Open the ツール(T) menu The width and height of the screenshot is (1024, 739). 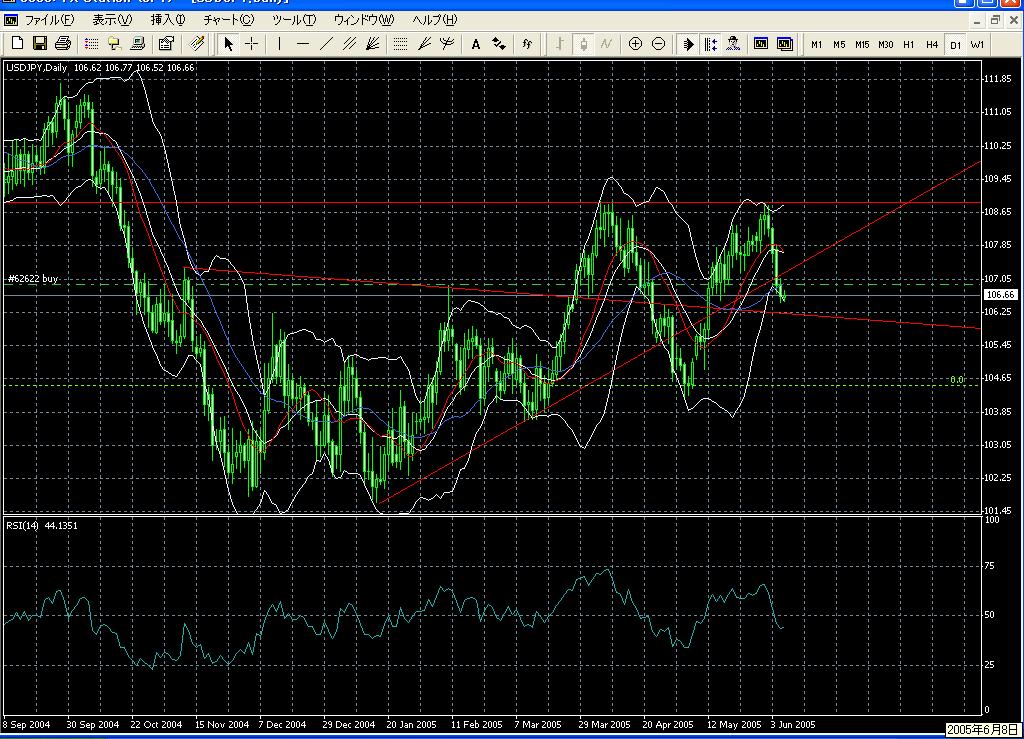[x=294, y=20]
